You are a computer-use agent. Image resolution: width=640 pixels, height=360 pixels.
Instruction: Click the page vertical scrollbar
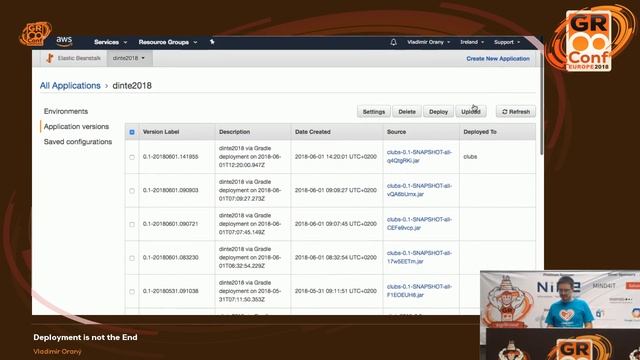(542, 102)
